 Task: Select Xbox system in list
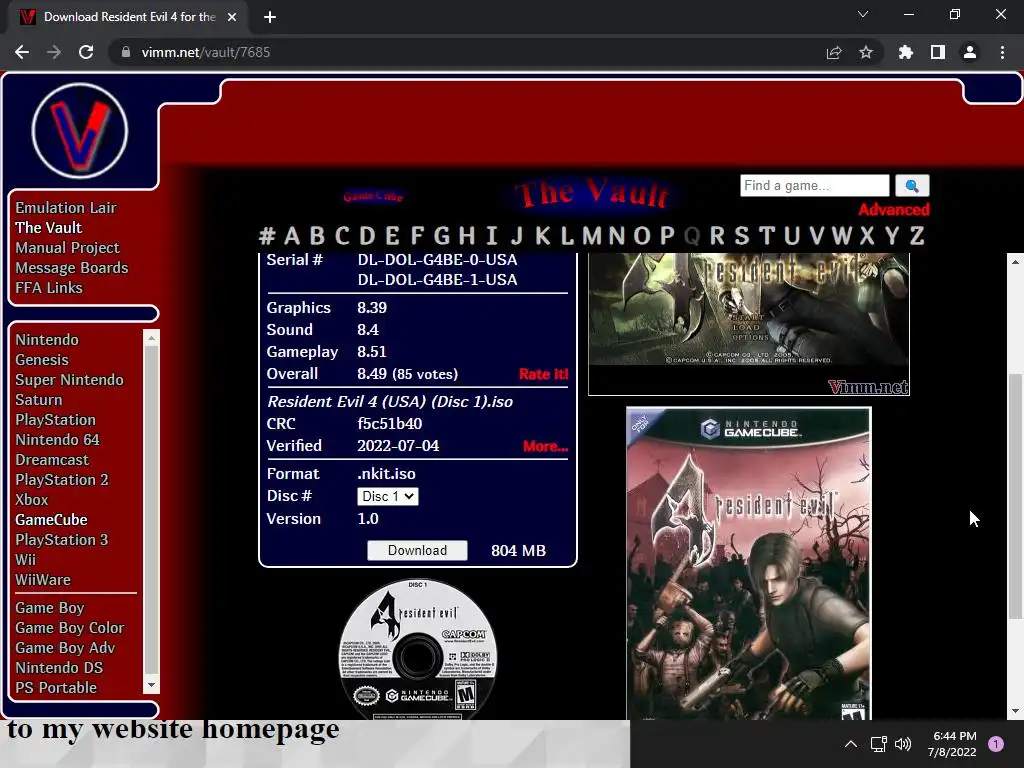coord(32,500)
